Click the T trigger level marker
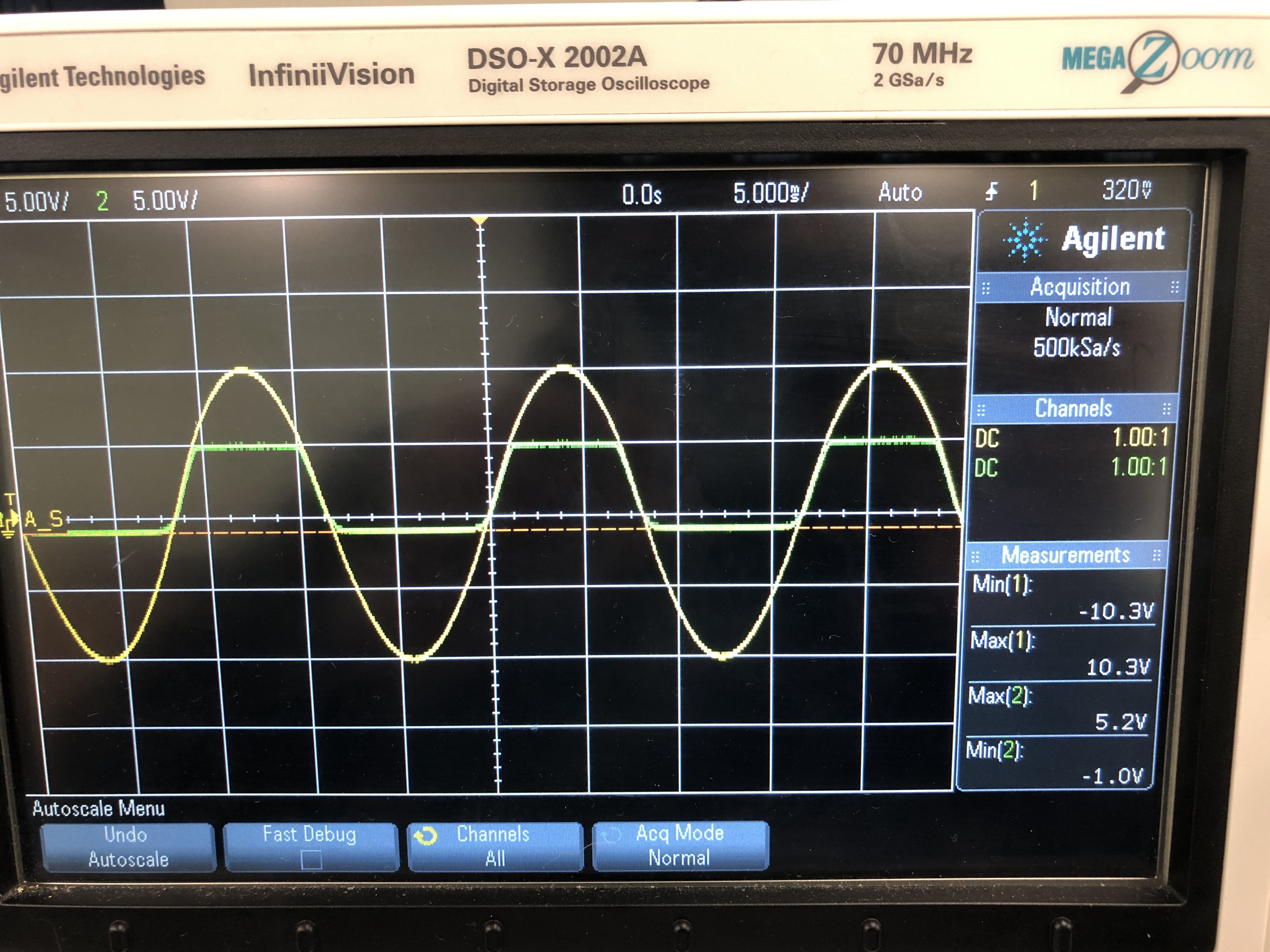The height and width of the screenshot is (952, 1270). coord(10,499)
